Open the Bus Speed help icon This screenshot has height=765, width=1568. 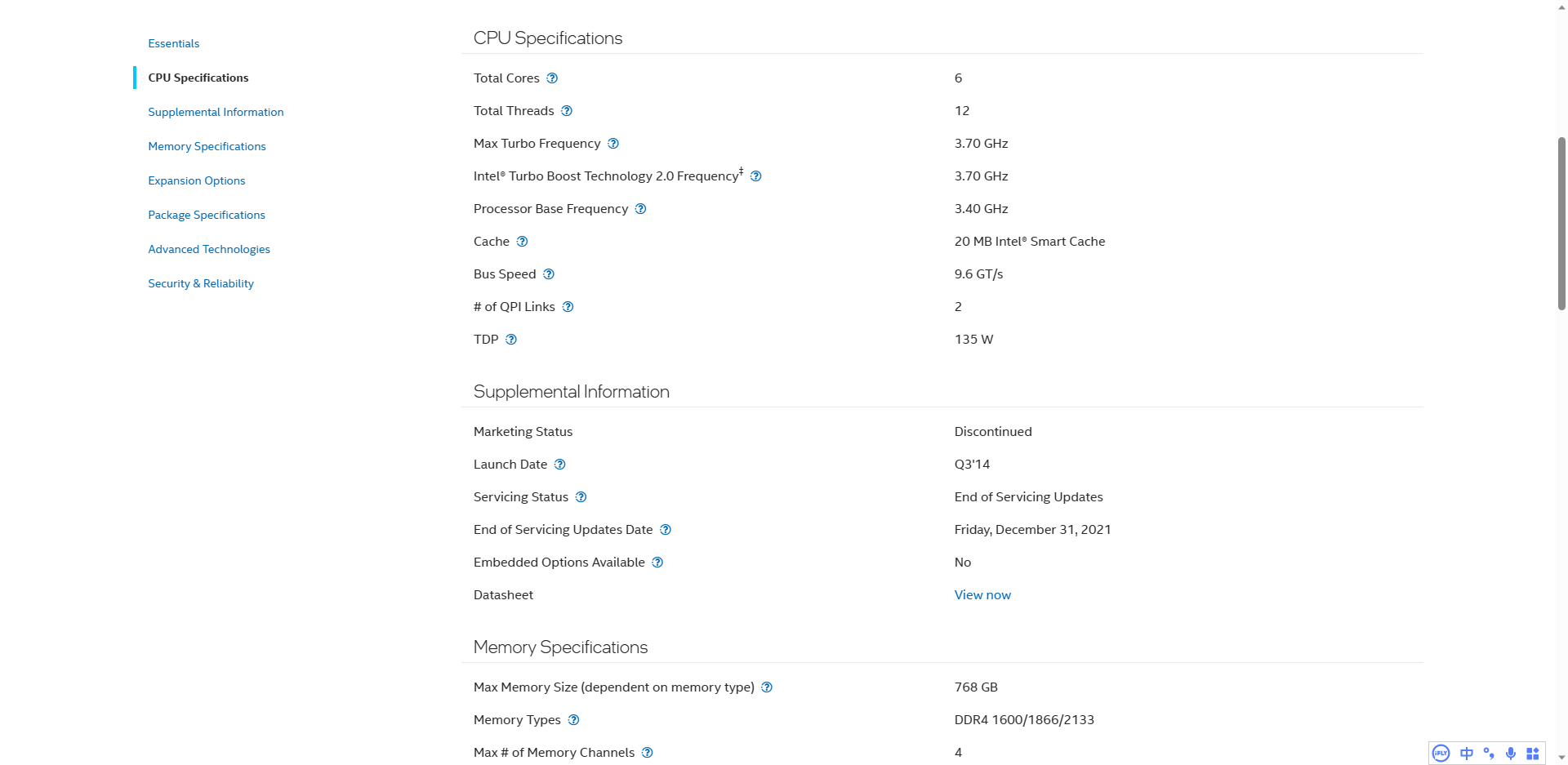coord(549,274)
